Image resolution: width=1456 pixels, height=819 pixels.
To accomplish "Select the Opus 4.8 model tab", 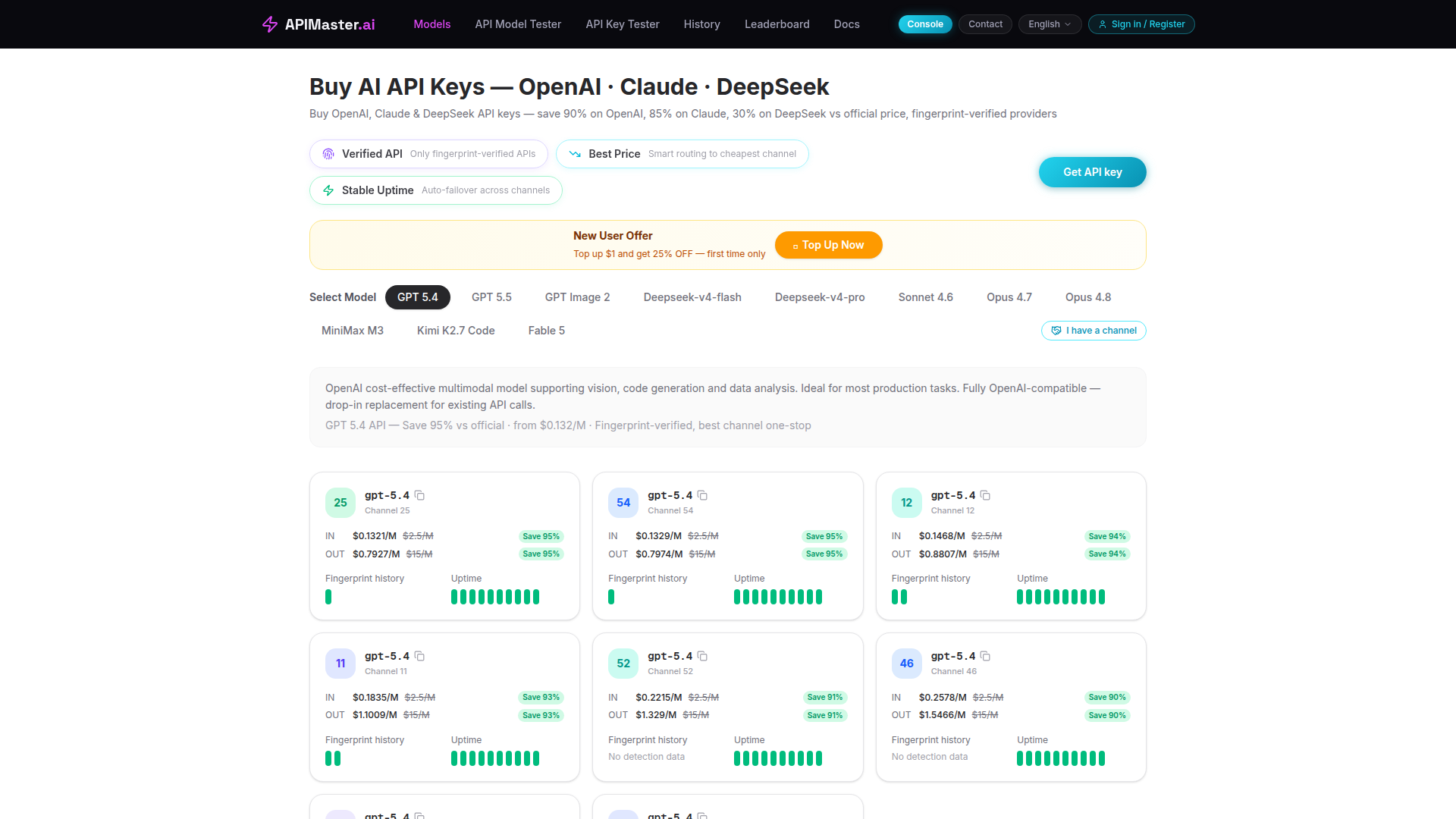I will (x=1088, y=297).
